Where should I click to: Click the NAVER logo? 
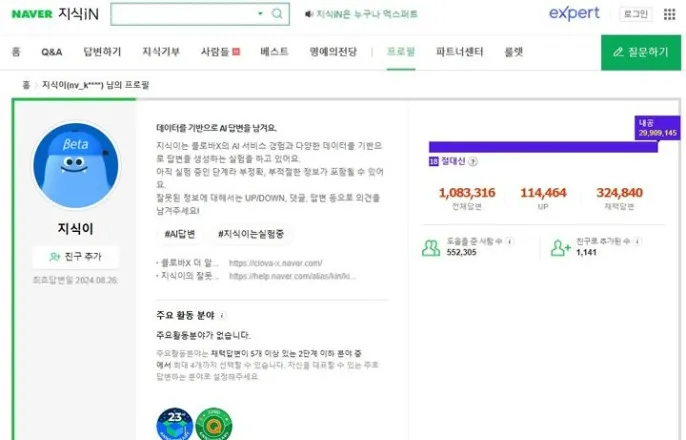coord(32,14)
